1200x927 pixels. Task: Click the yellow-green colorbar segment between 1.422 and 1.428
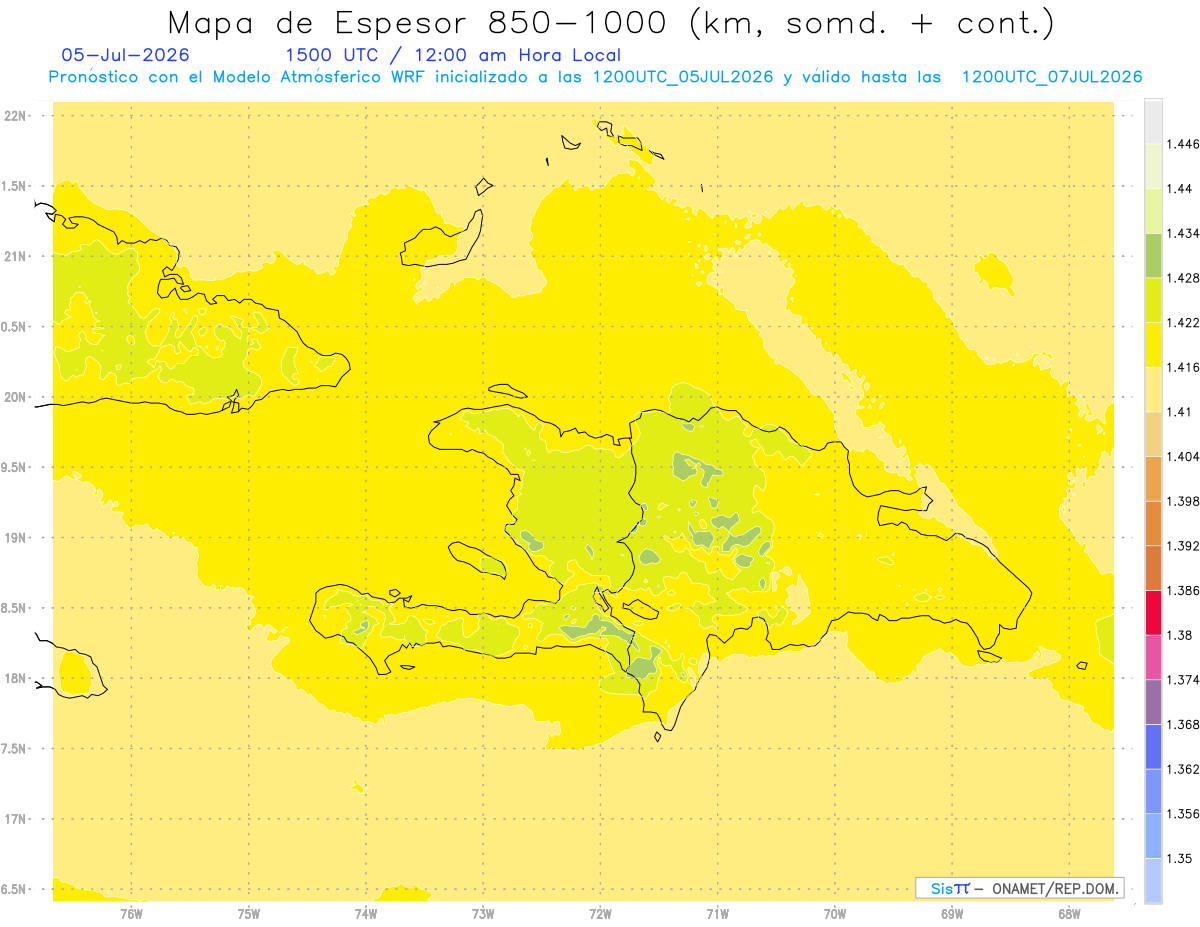point(1153,300)
